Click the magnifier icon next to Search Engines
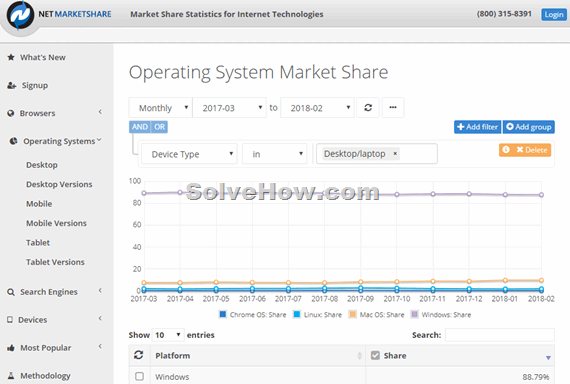The image size is (570, 384). [x=11, y=292]
